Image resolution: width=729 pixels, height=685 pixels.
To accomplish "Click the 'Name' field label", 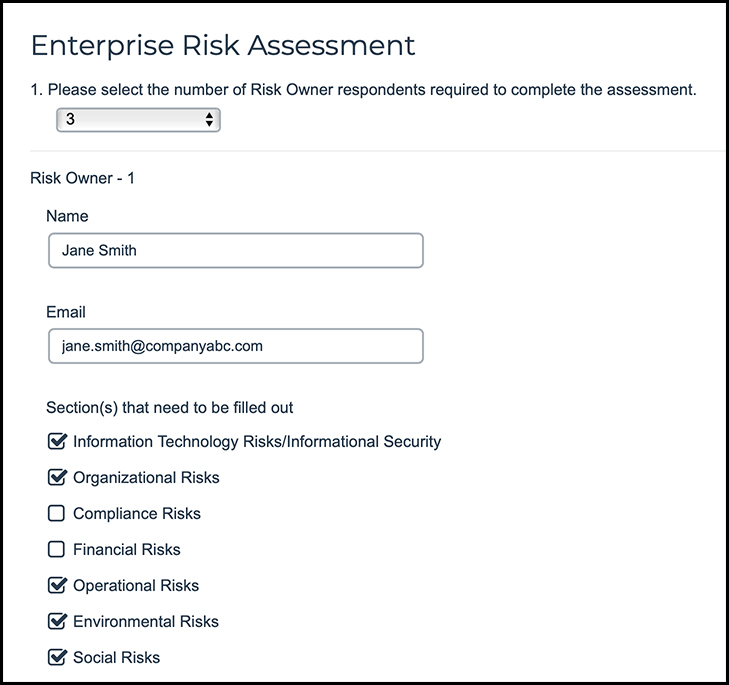I will click(x=67, y=216).
